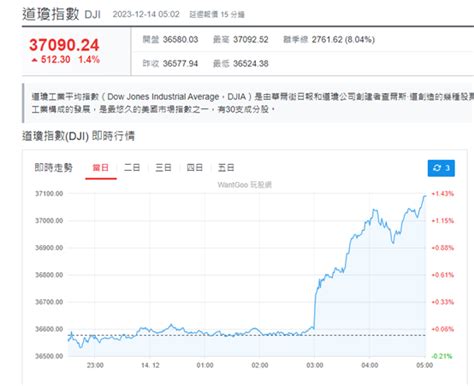Click the high value 37092.52
The height and width of the screenshot is (386, 474).
click(251, 40)
